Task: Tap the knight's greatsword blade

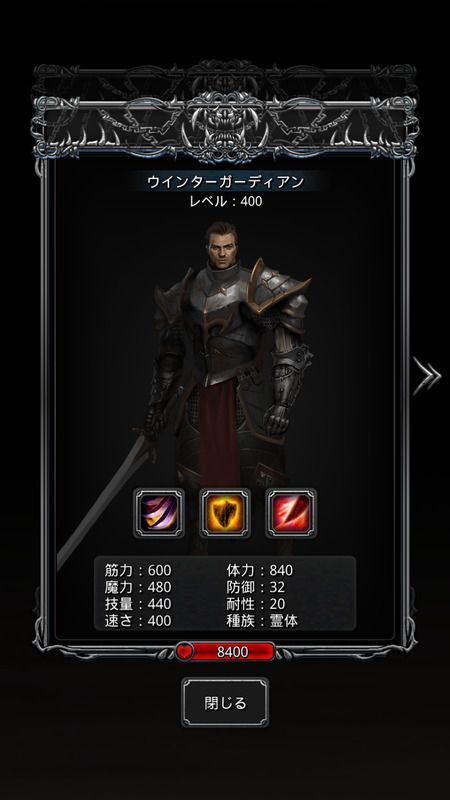Action: tap(102, 503)
